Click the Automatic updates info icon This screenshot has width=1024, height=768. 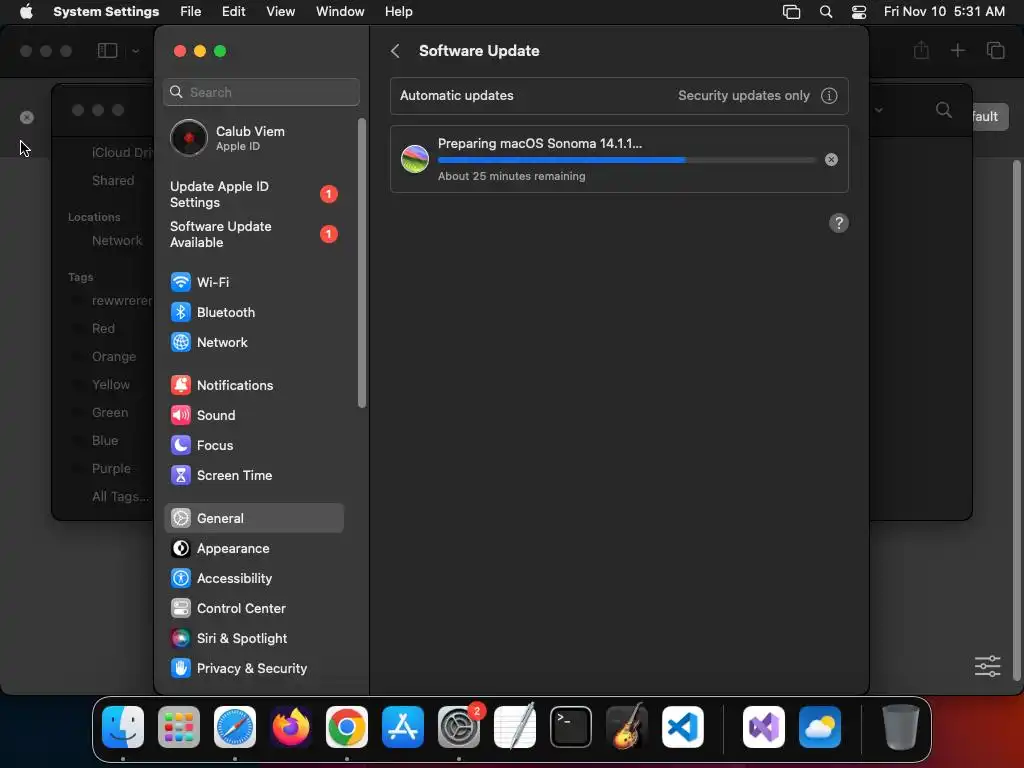click(x=829, y=95)
